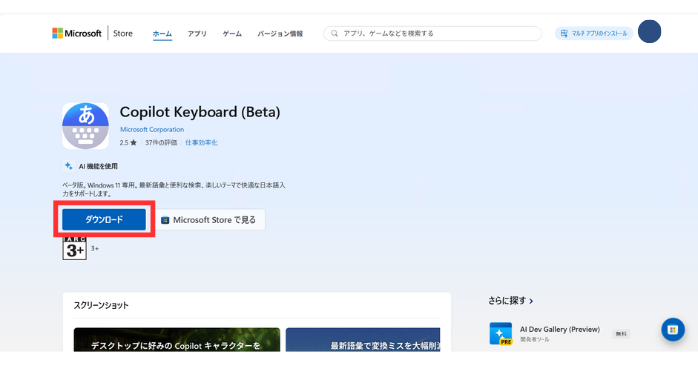Click the マルチアプリのインストール button

[594, 33]
